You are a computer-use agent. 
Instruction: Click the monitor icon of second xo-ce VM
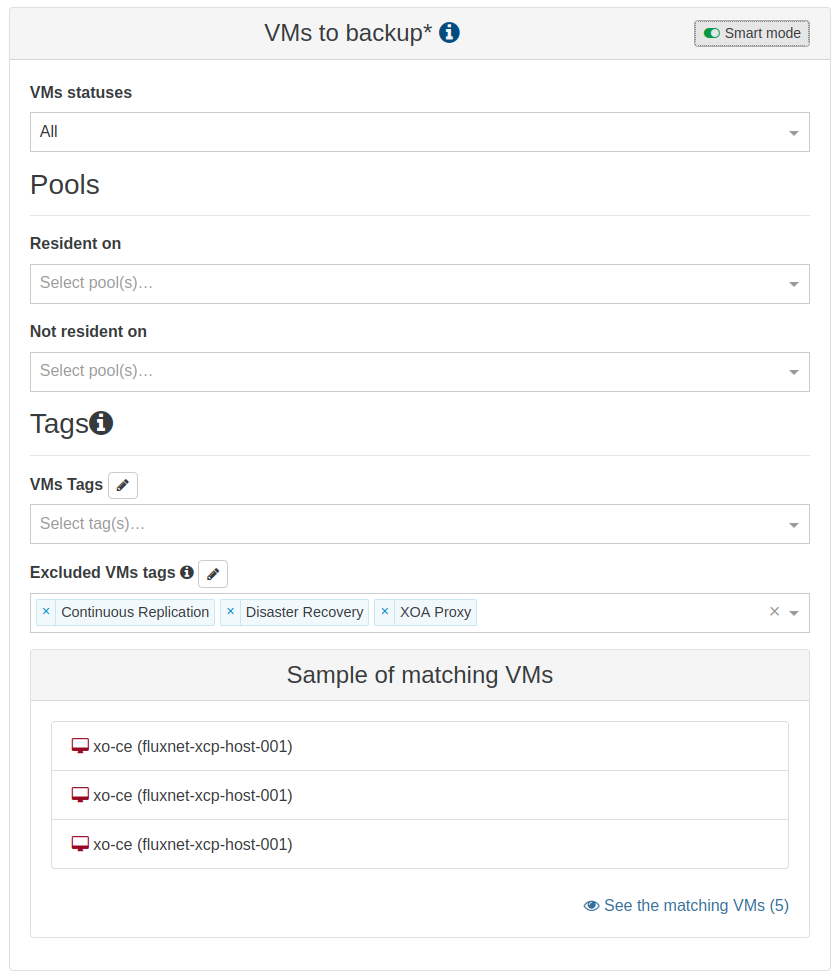click(x=81, y=795)
